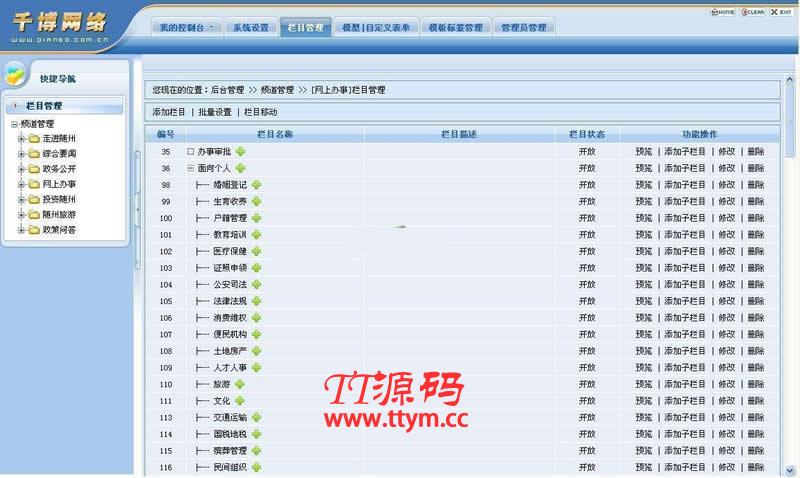Click the 栏目名称 column header
Image resolution: width=800 pixels, height=478 pixels.
coord(275,134)
